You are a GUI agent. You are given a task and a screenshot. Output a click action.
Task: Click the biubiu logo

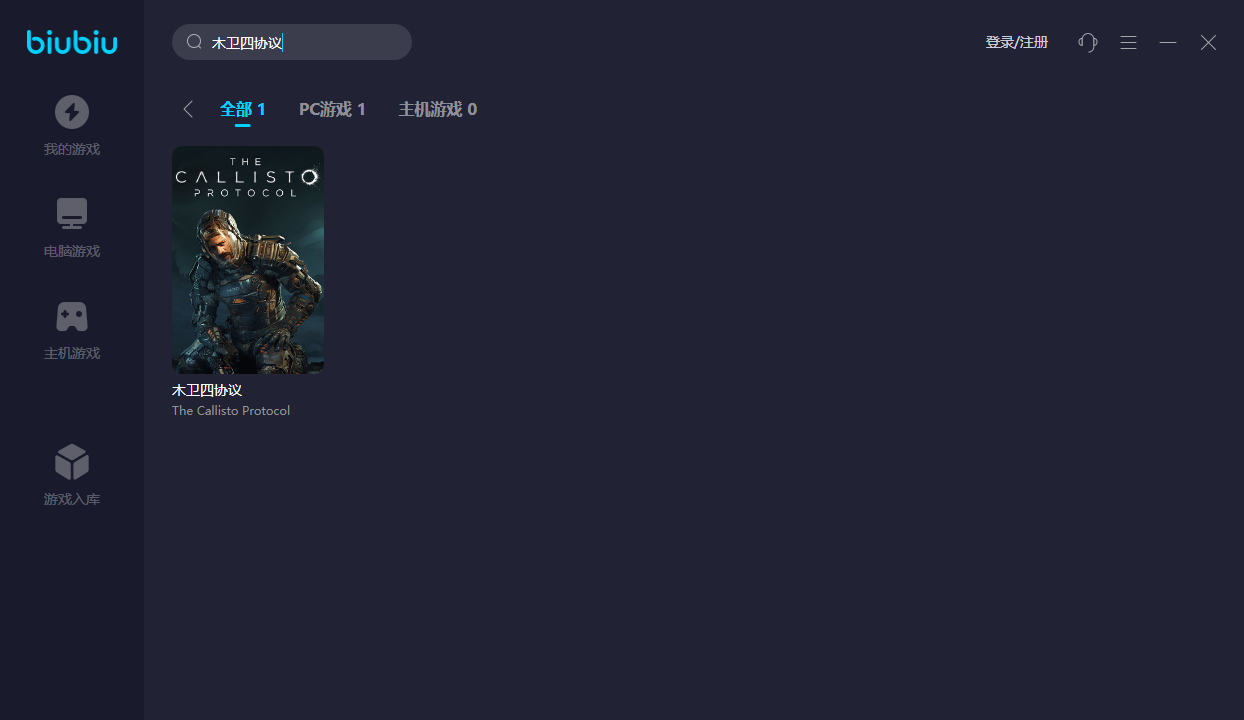(72, 42)
